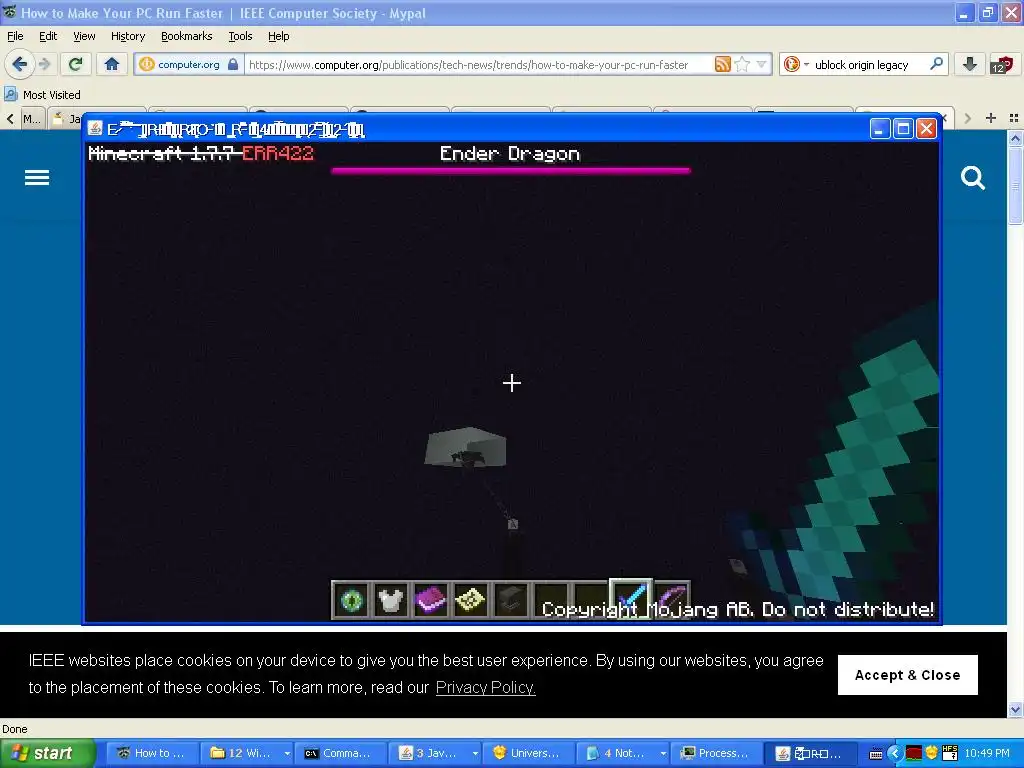Select the Eye of Ender hotbar slot

[351, 600]
